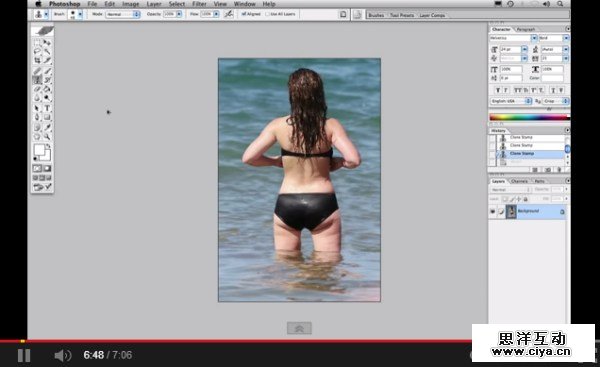The image size is (600, 367).
Task: Select the Eyedropper tool
Action: 47,127
